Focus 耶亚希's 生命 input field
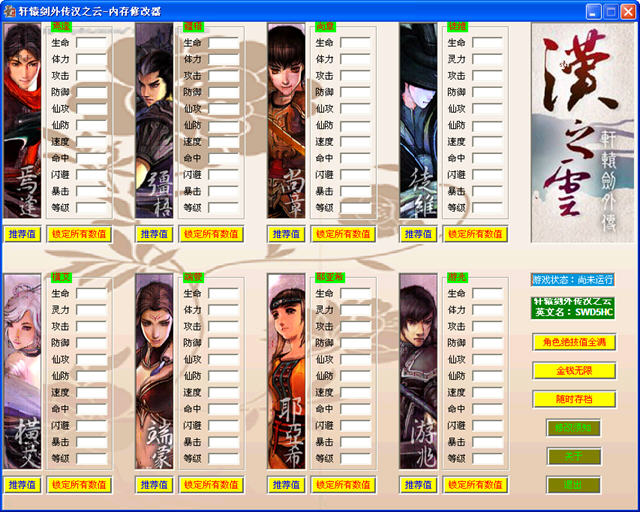The image size is (640, 512). pyautogui.click(x=356, y=294)
